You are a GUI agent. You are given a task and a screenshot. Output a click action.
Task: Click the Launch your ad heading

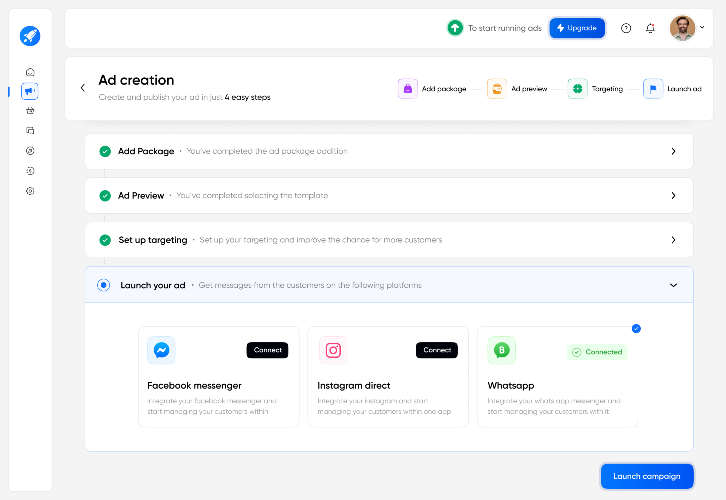(153, 285)
